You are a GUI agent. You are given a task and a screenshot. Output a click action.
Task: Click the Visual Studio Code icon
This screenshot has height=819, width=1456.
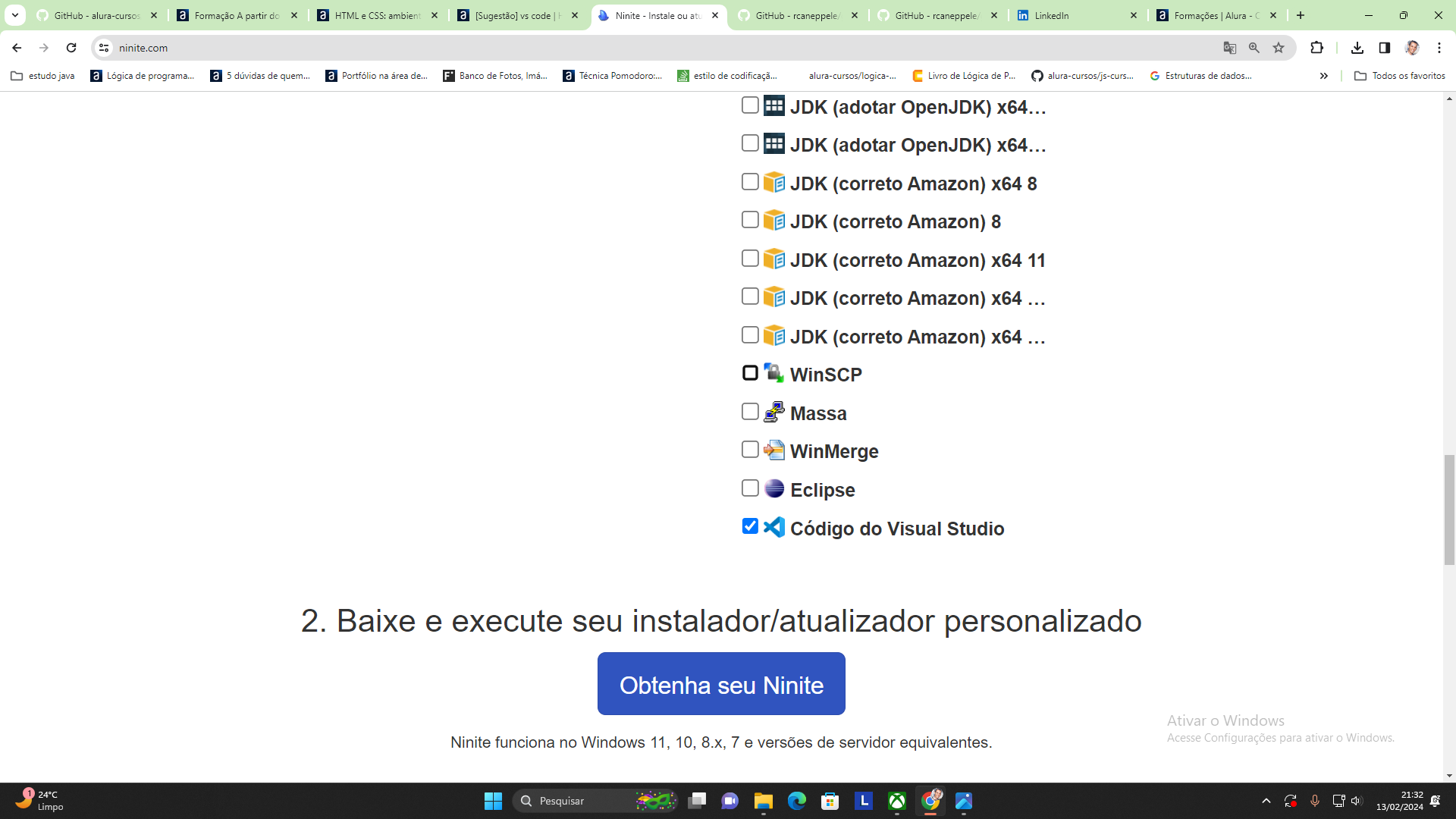774,527
